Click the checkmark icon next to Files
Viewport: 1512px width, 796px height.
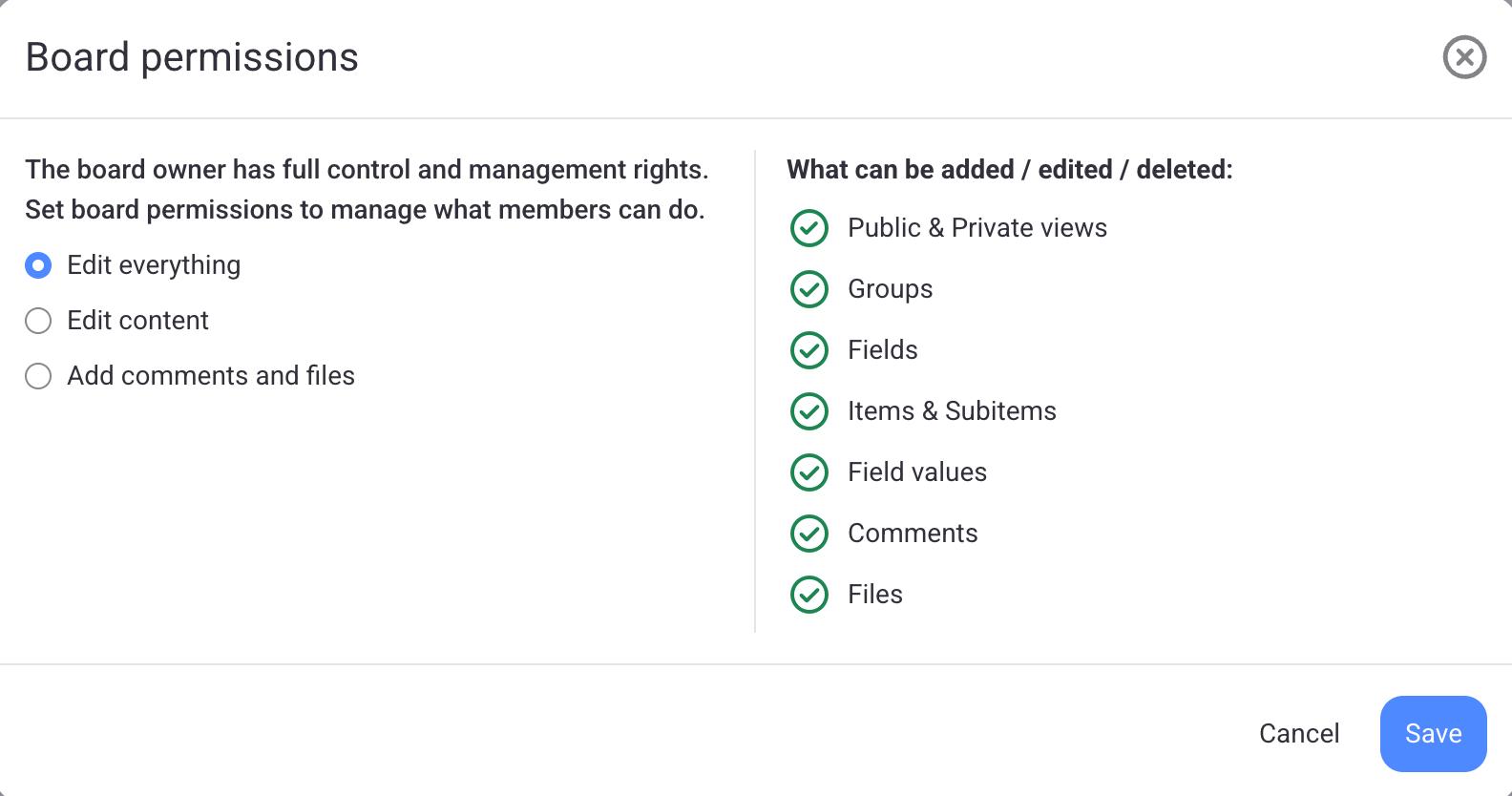(808, 595)
